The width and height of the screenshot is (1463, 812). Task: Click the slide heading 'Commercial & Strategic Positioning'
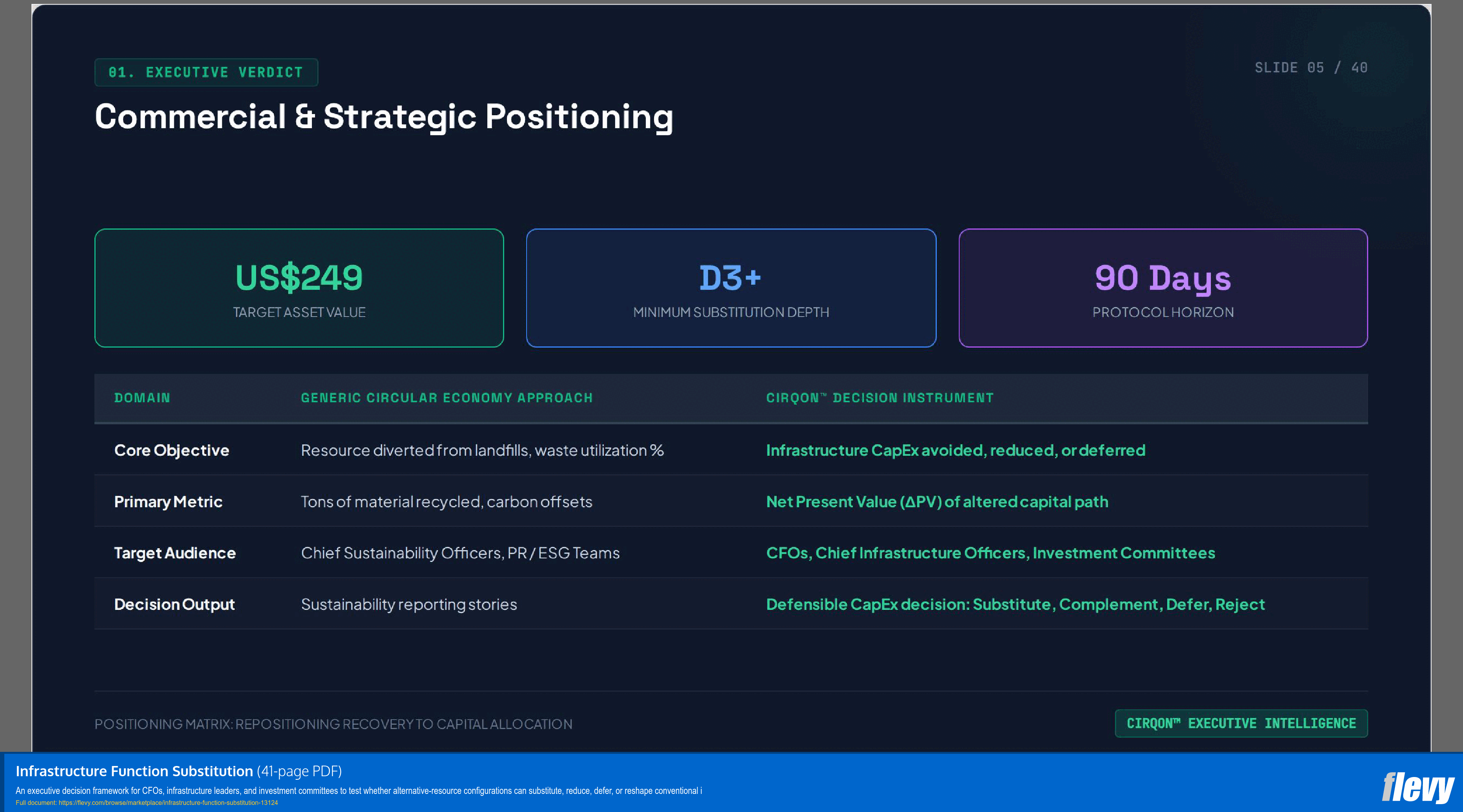coord(384,118)
